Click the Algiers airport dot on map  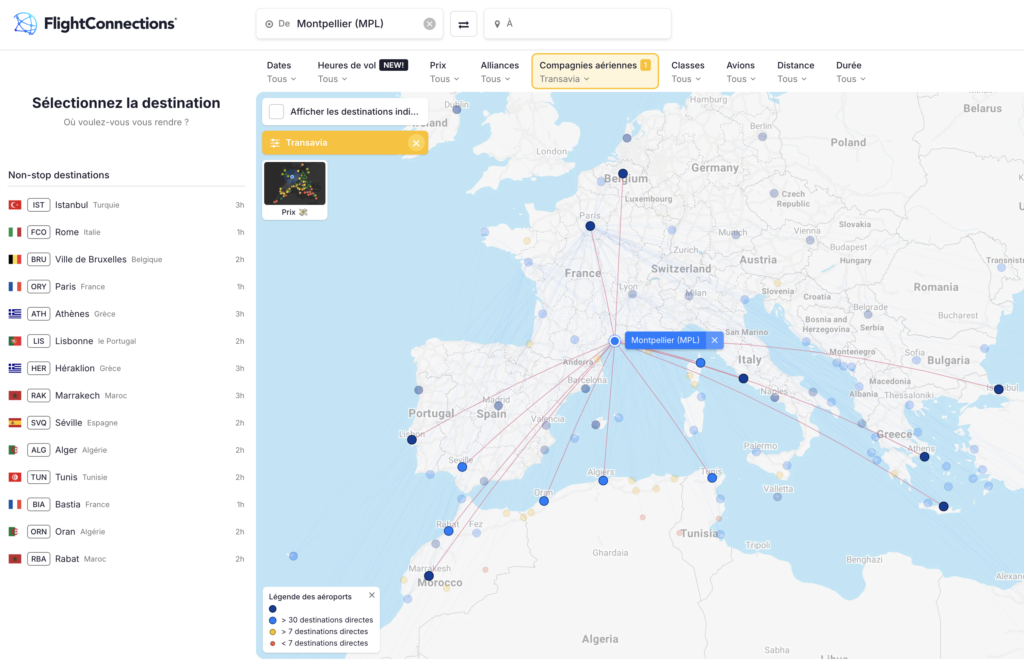click(x=603, y=481)
